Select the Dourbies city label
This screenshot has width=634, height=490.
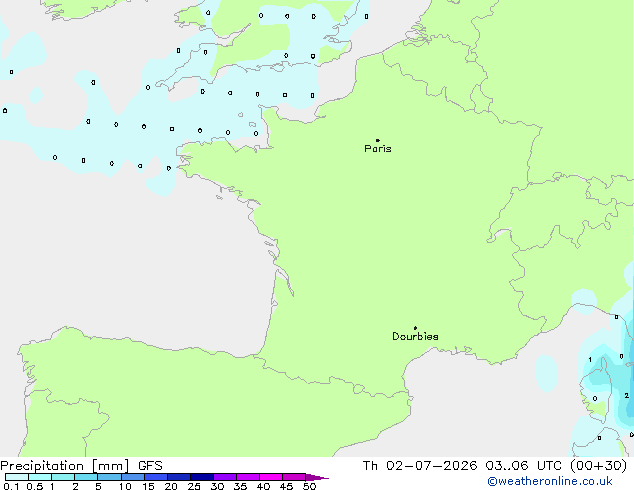pyautogui.click(x=415, y=336)
